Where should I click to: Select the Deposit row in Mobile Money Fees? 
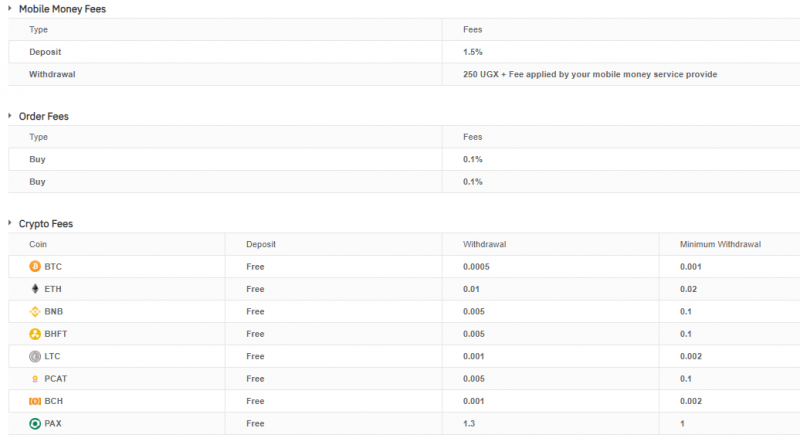tap(404, 52)
